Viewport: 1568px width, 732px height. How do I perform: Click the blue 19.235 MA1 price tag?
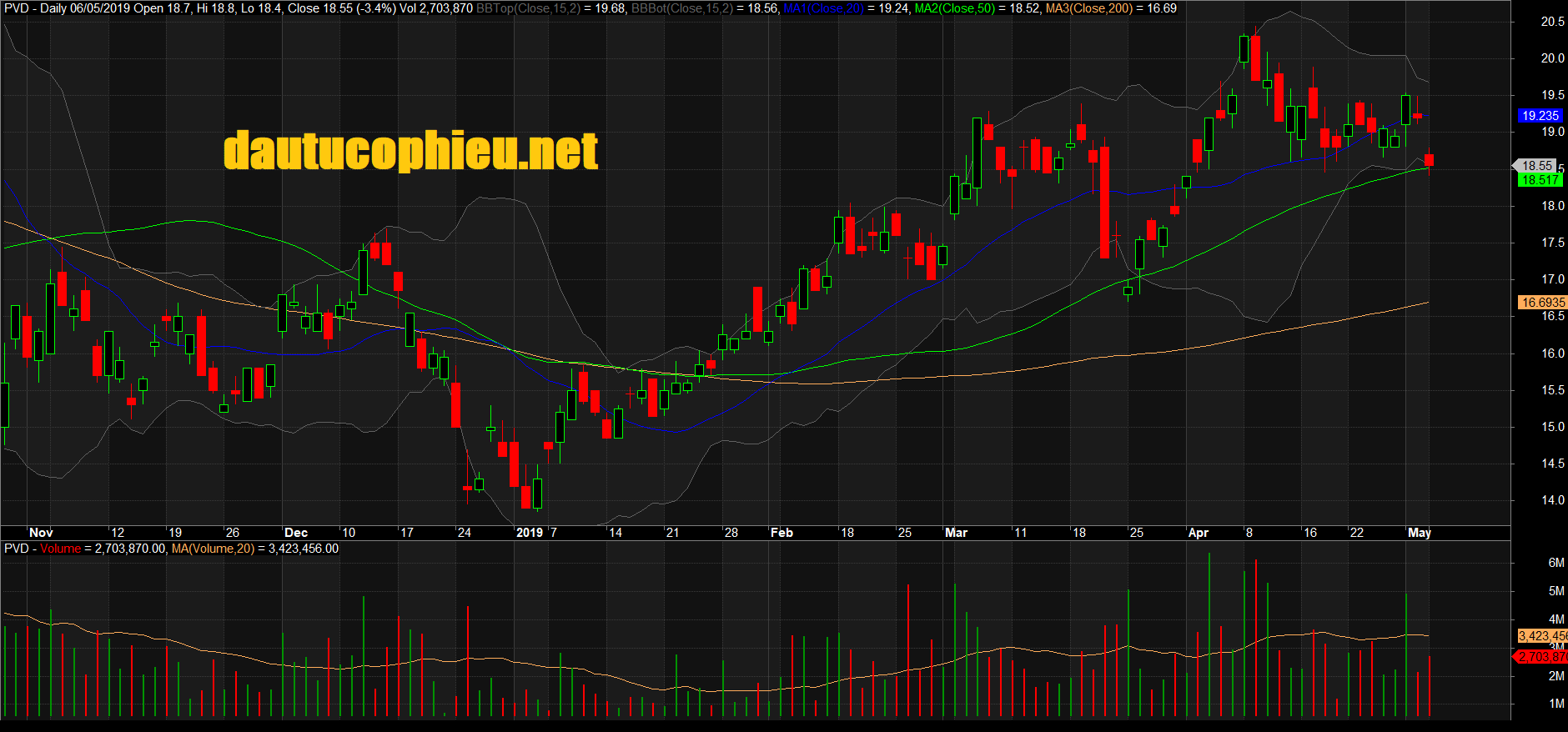point(1539,116)
